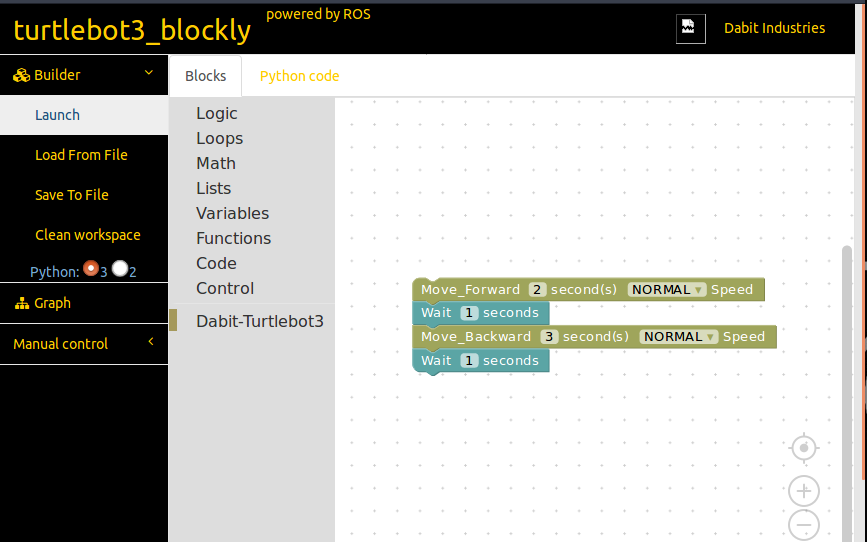
Task: Open the Dabit Industries link
Action: click(774, 28)
